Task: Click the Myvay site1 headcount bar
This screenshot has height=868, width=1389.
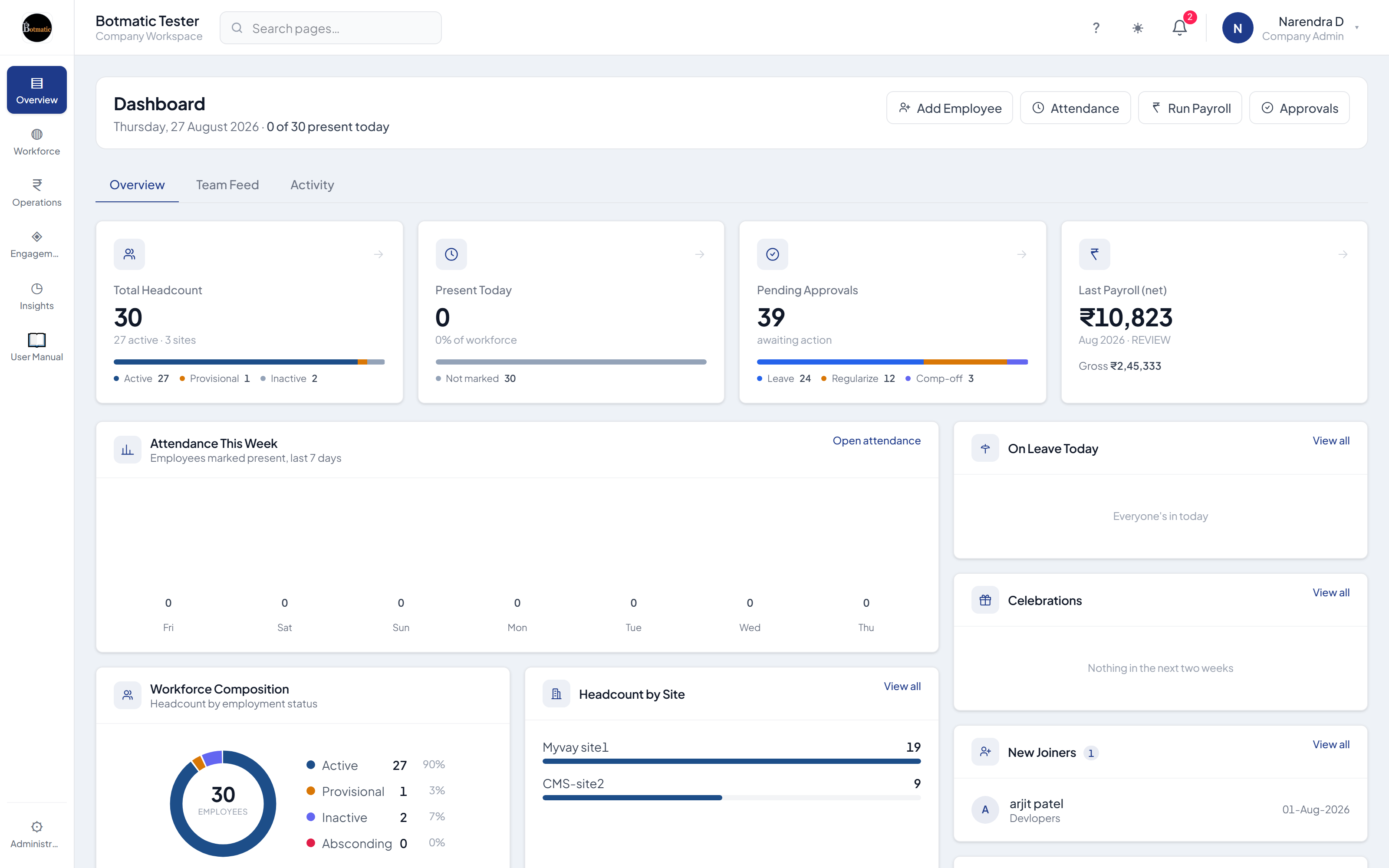Action: pos(731,761)
